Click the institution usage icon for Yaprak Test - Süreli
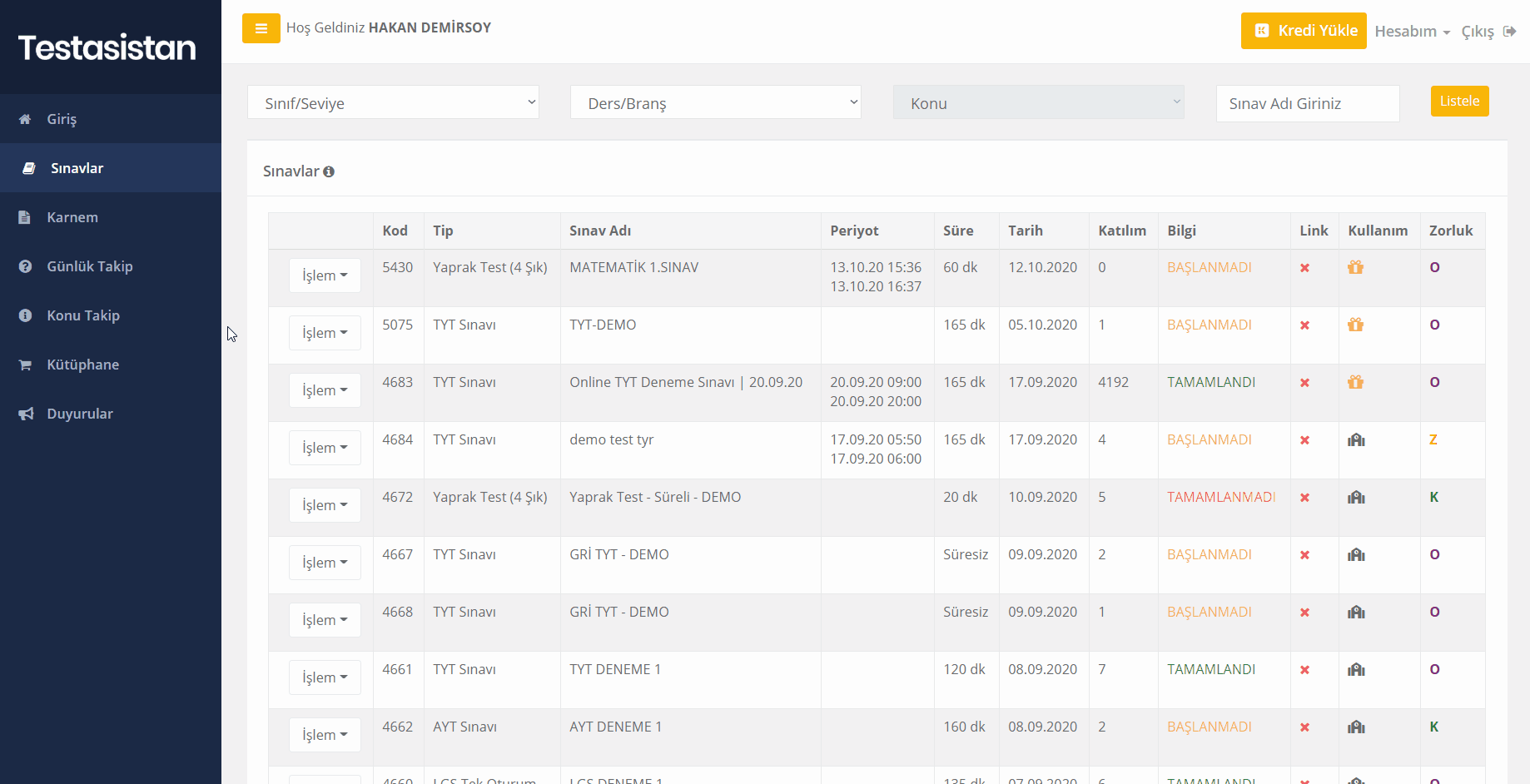 (x=1356, y=497)
